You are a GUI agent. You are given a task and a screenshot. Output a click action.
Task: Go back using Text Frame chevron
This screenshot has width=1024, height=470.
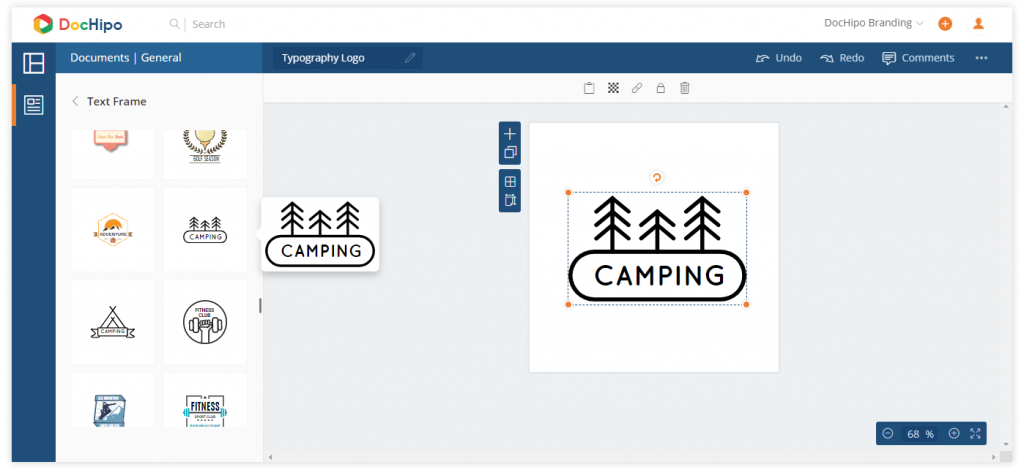[75, 101]
